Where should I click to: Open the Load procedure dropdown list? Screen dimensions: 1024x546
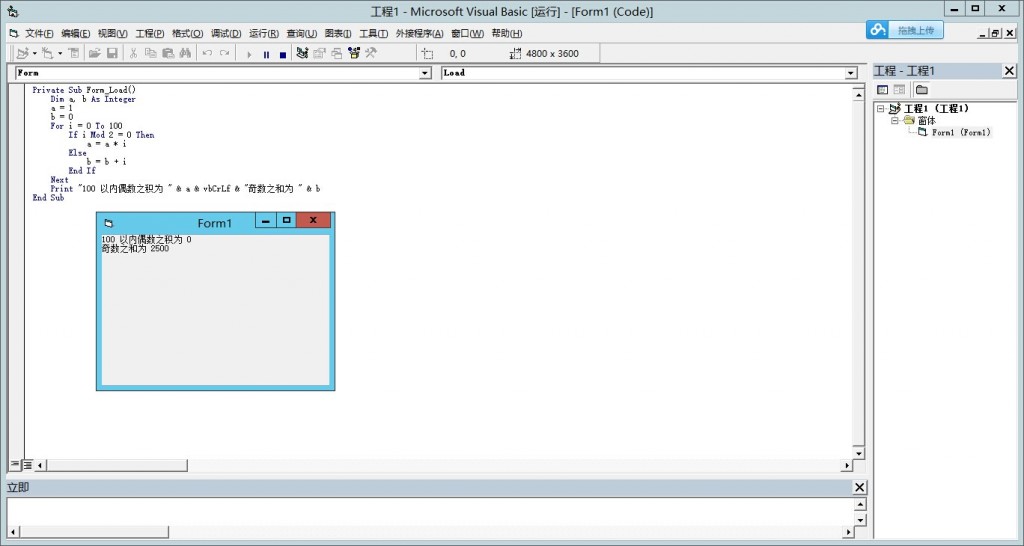click(851, 73)
